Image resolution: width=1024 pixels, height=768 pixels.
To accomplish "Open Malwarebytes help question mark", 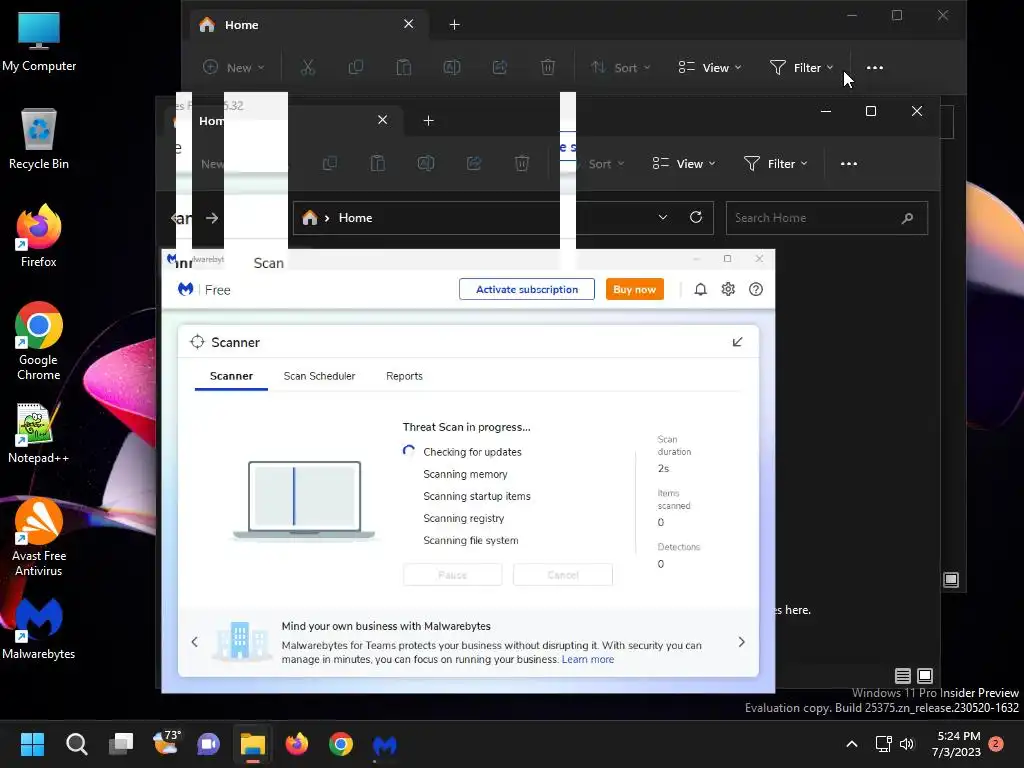I will pyautogui.click(x=756, y=289).
